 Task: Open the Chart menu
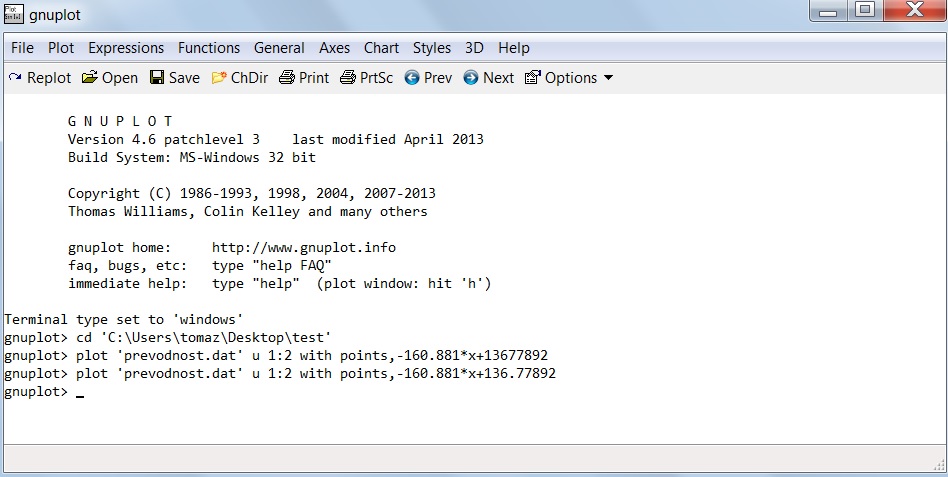point(381,48)
